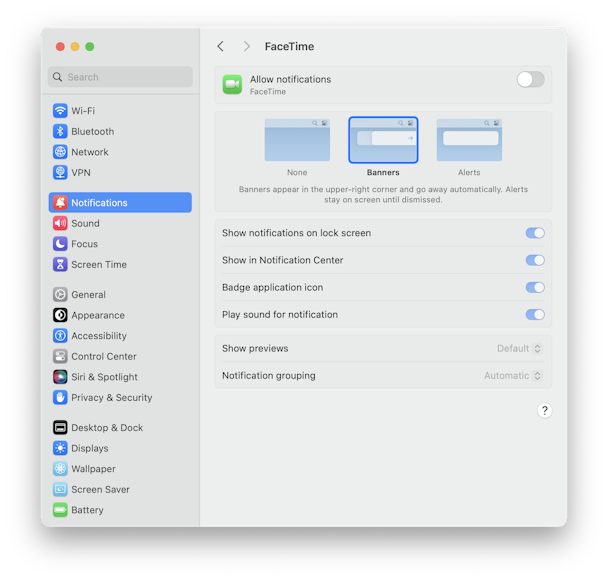Open the Show previews Default dropdown
608x581 pixels.
point(520,348)
